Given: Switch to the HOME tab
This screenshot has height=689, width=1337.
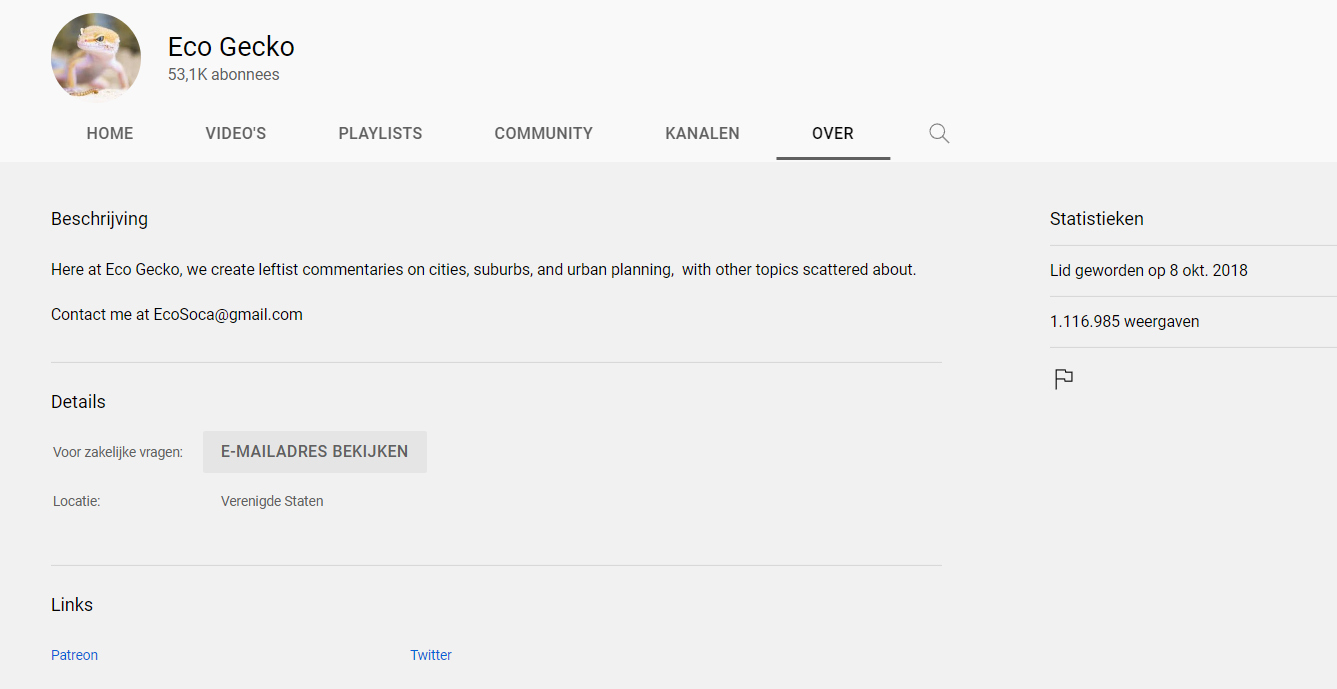Looking at the screenshot, I should coord(110,133).
